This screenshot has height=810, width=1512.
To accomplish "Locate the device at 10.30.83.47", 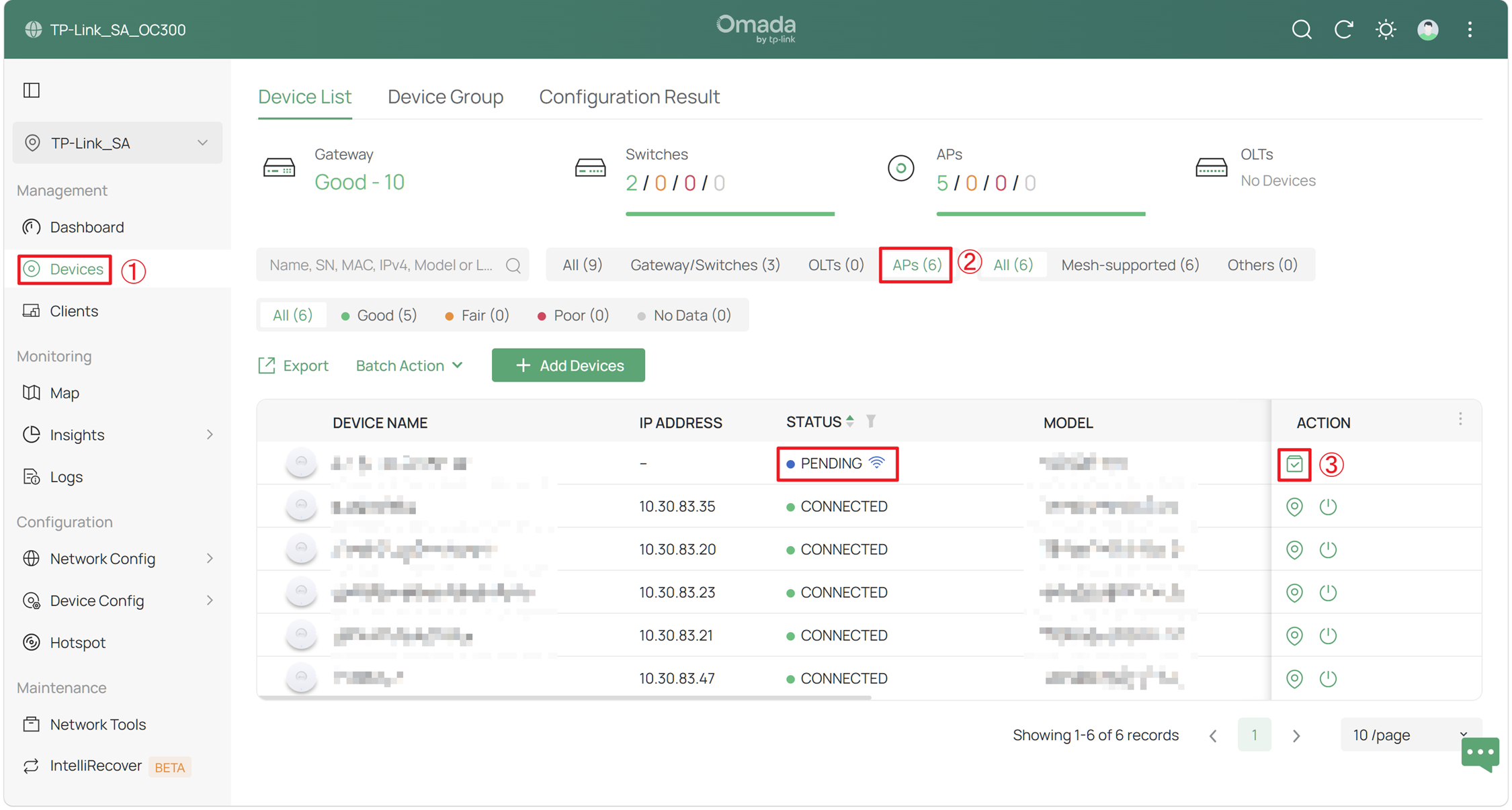I will [1294, 678].
